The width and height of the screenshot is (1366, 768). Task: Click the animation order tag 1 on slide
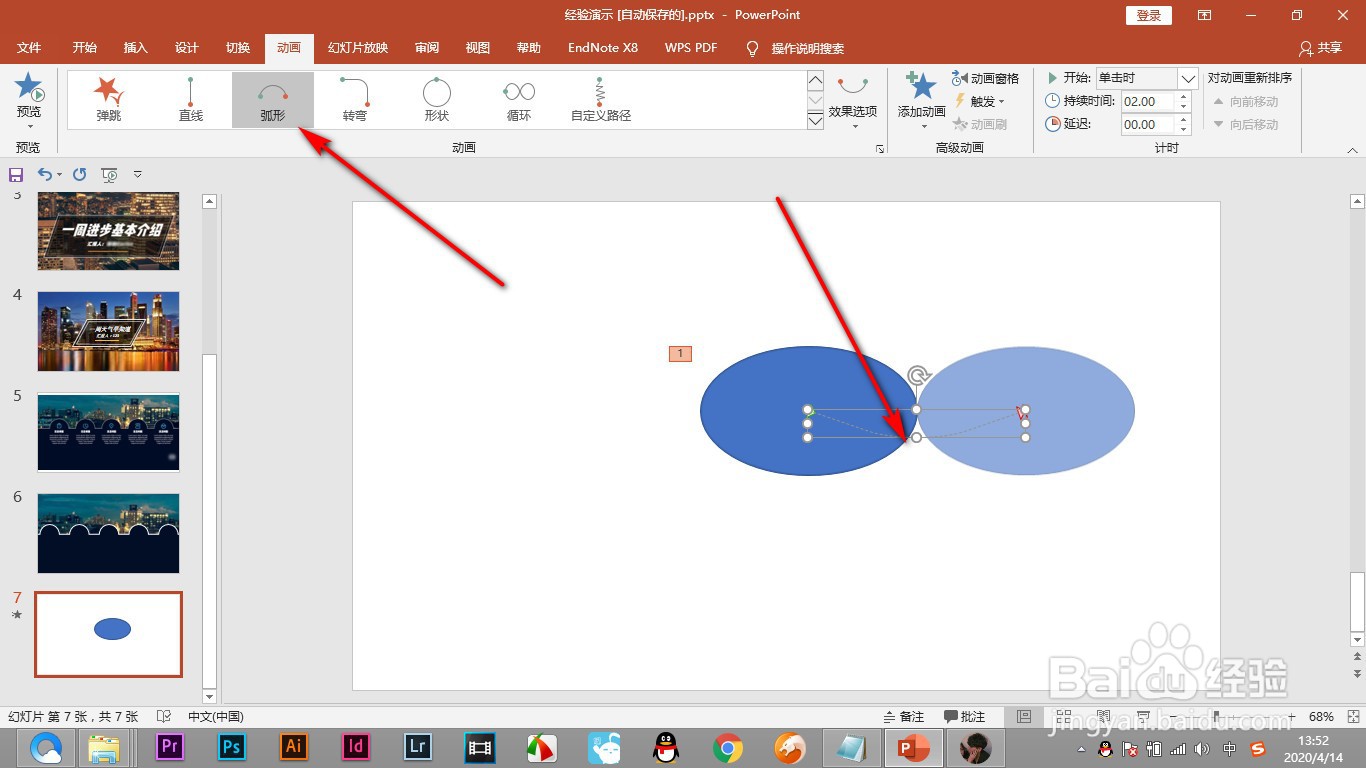pyautogui.click(x=680, y=354)
